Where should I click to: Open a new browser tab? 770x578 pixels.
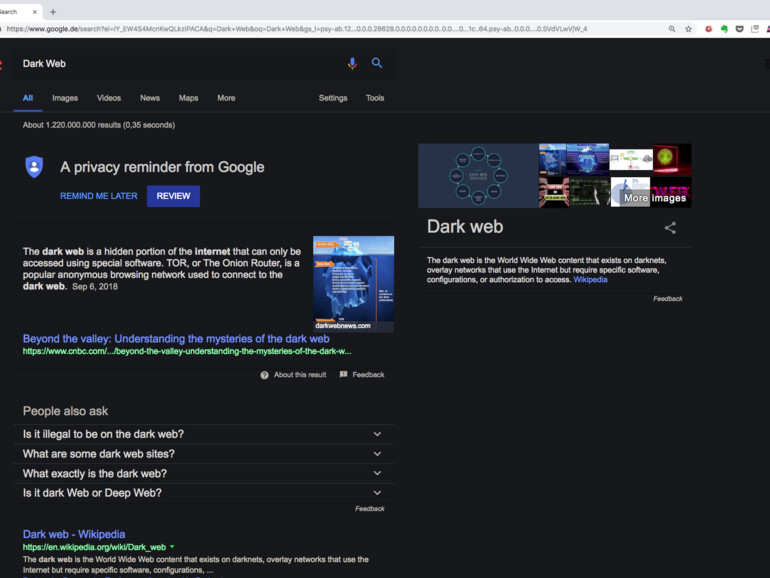(53, 12)
